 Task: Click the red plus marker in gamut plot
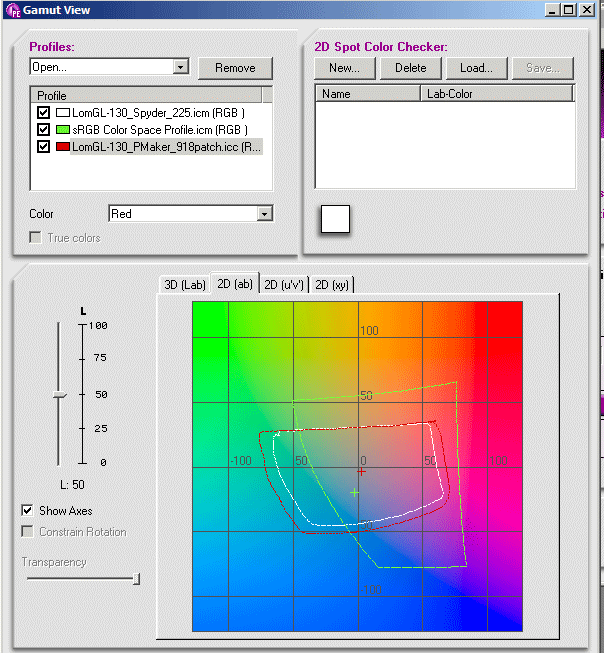click(x=362, y=471)
